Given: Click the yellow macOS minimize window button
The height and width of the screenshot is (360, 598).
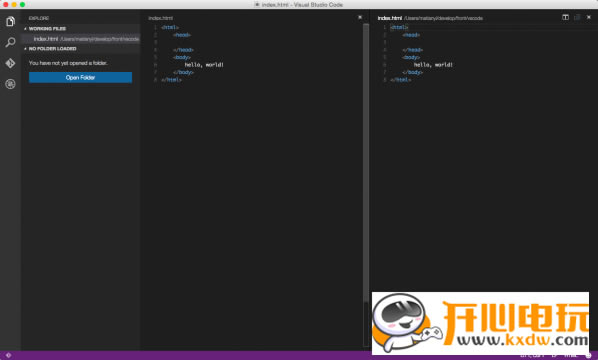Looking at the screenshot, I should pos(14,5).
